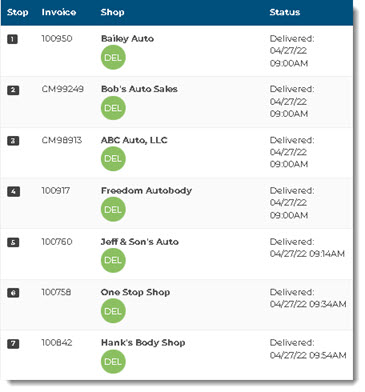Screen dimensions: 365x392
Task: Click the Status column header
Action: pos(285,12)
